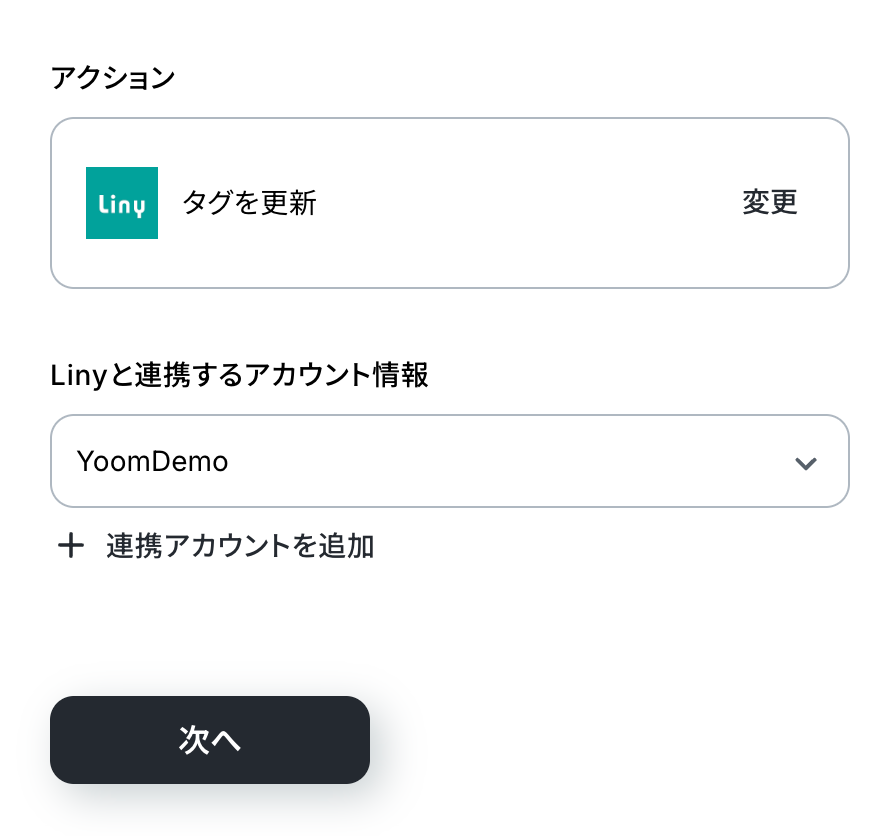
Task: Click the アクション section heading
Action: coord(112,78)
